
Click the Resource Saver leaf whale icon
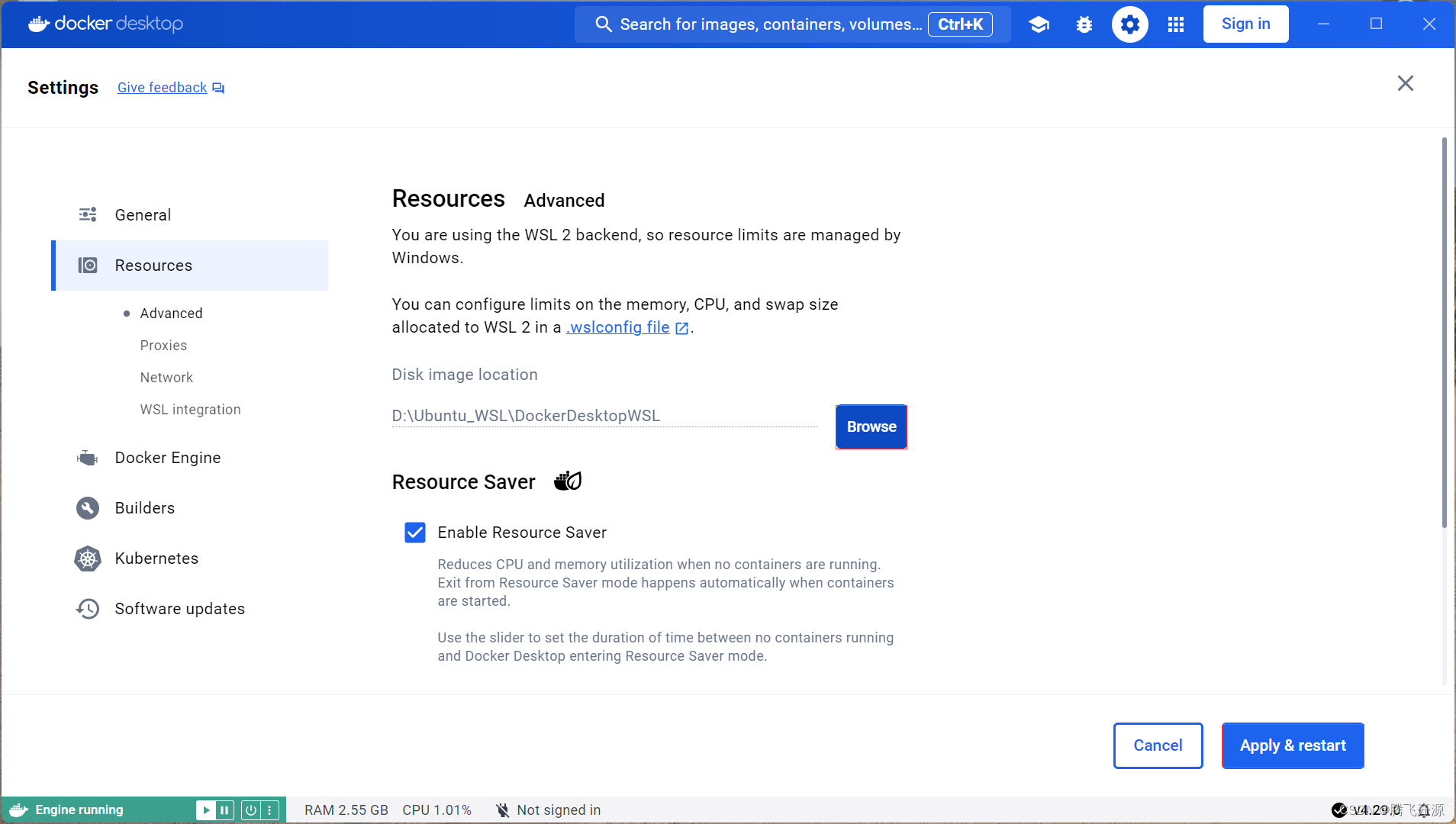pyautogui.click(x=568, y=481)
